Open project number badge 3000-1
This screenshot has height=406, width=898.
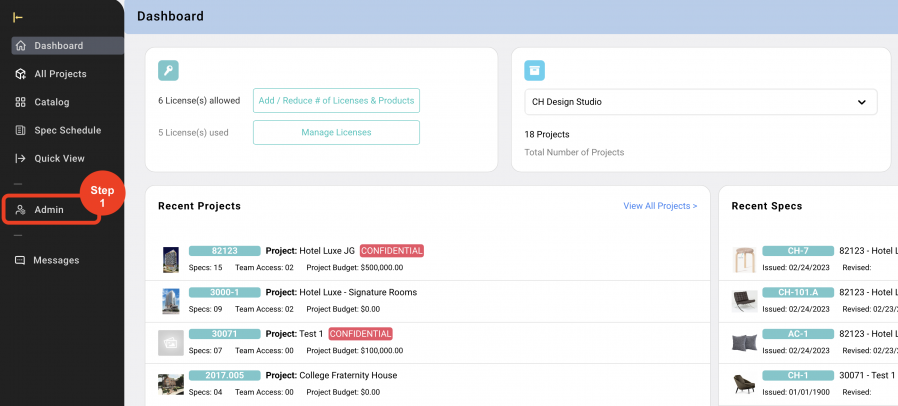tap(224, 292)
